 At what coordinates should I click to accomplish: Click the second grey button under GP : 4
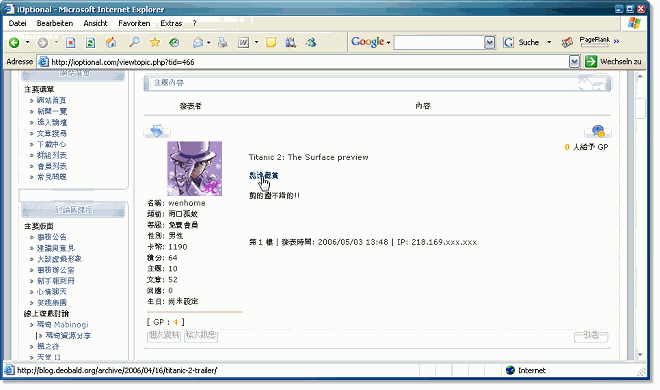[x=201, y=335]
